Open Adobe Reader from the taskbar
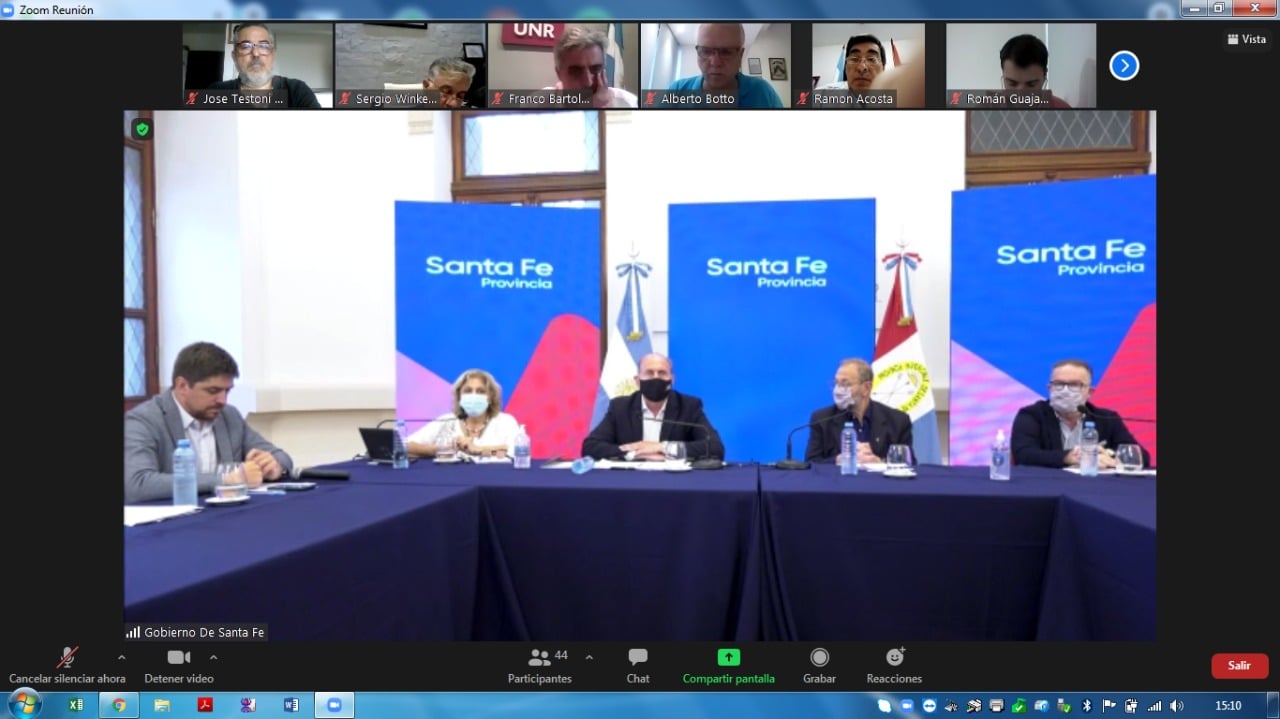This screenshot has width=1280, height=719. (205, 705)
